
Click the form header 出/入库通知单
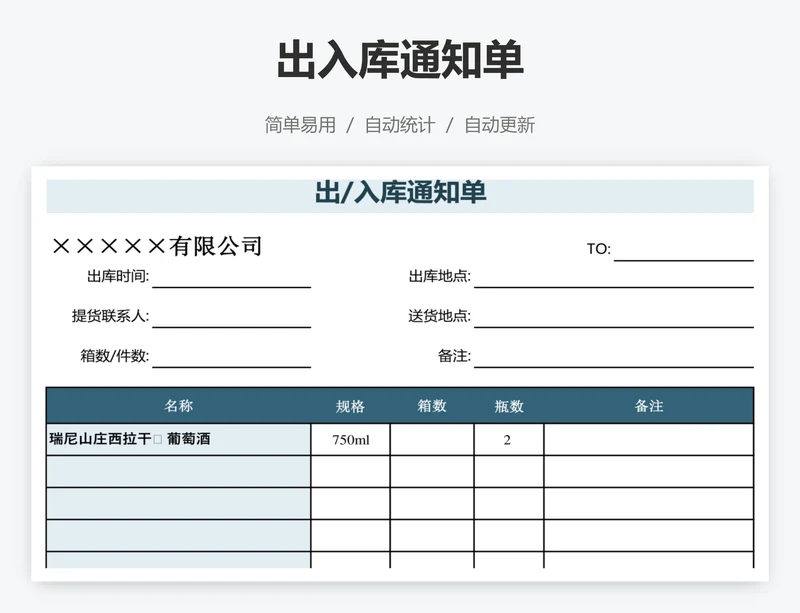[x=401, y=193]
